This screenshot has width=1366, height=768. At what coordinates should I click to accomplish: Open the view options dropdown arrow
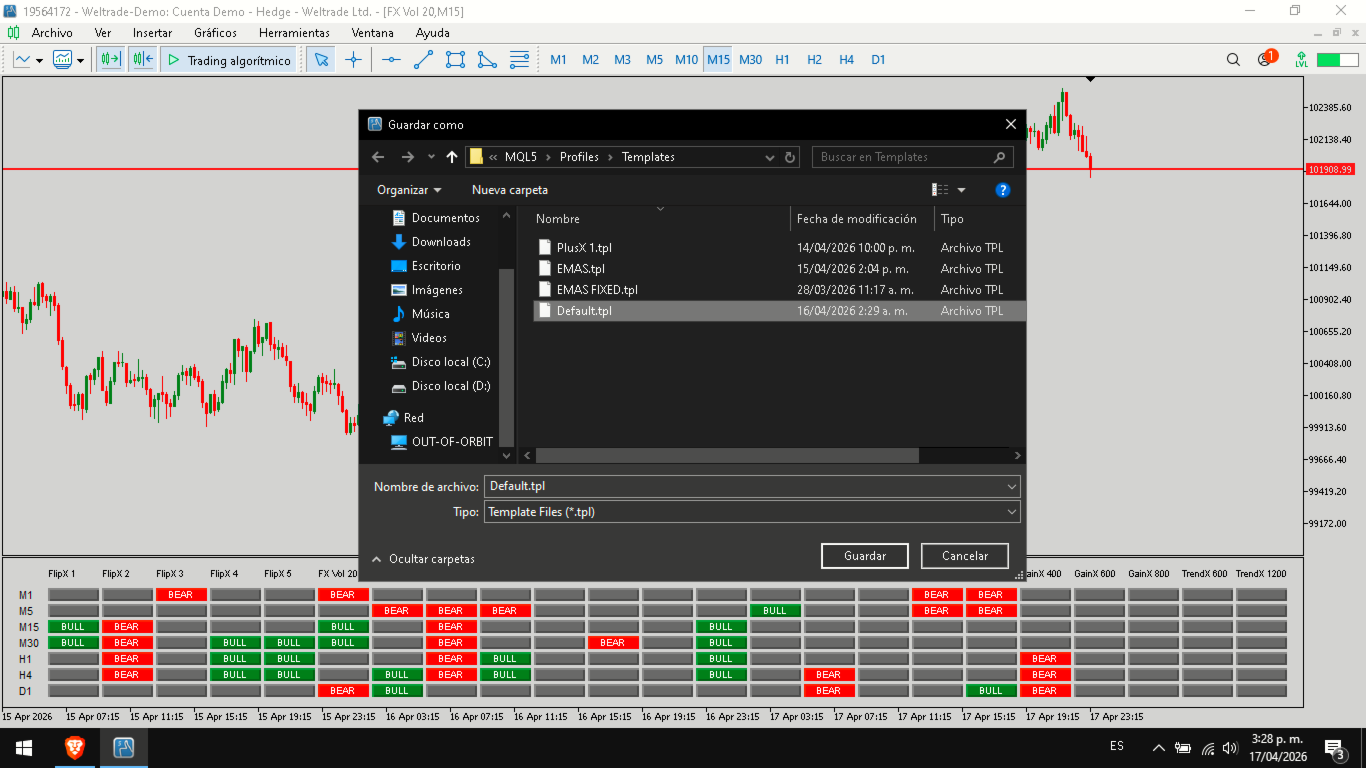point(962,190)
